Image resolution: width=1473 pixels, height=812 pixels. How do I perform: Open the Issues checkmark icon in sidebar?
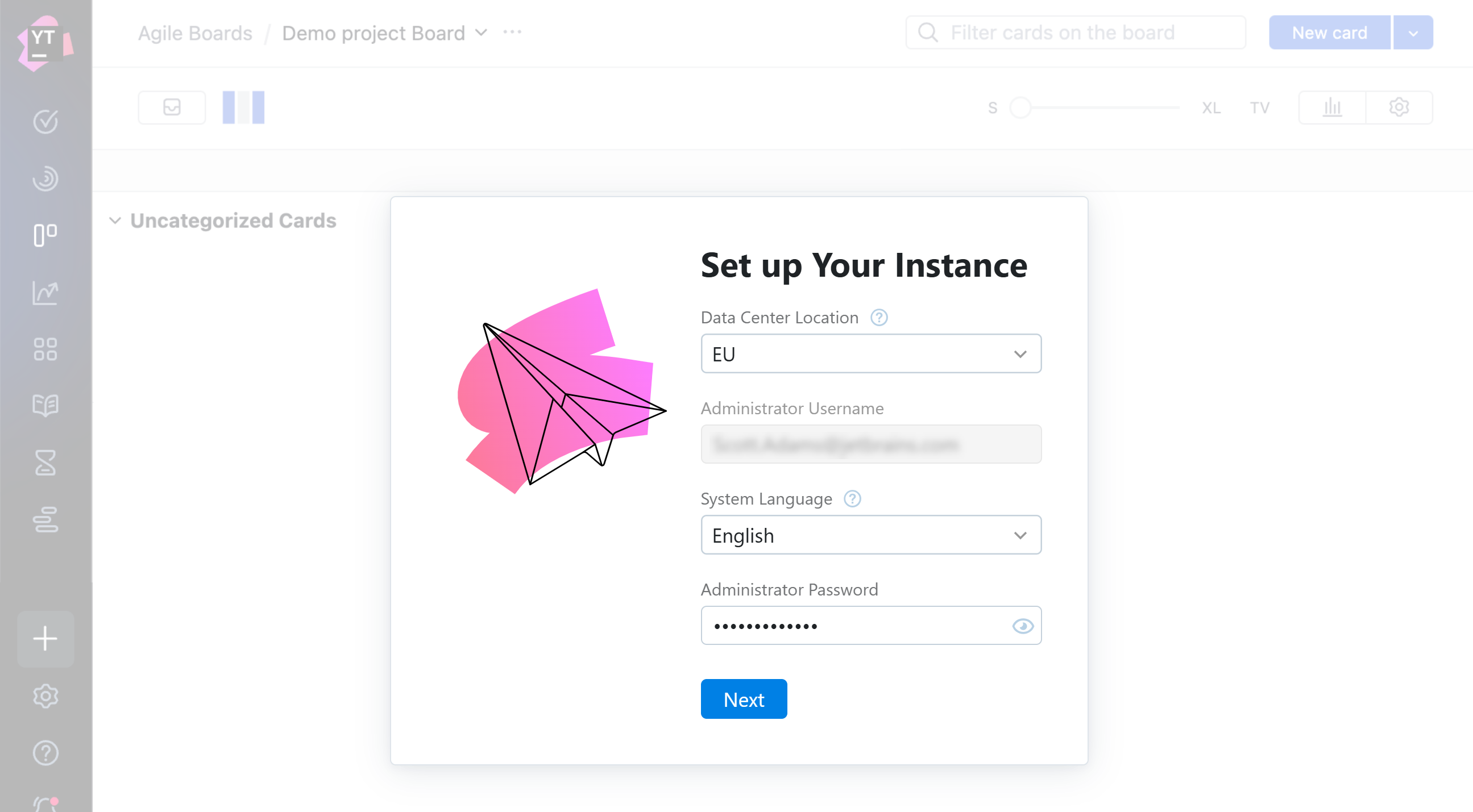point(45,121)
